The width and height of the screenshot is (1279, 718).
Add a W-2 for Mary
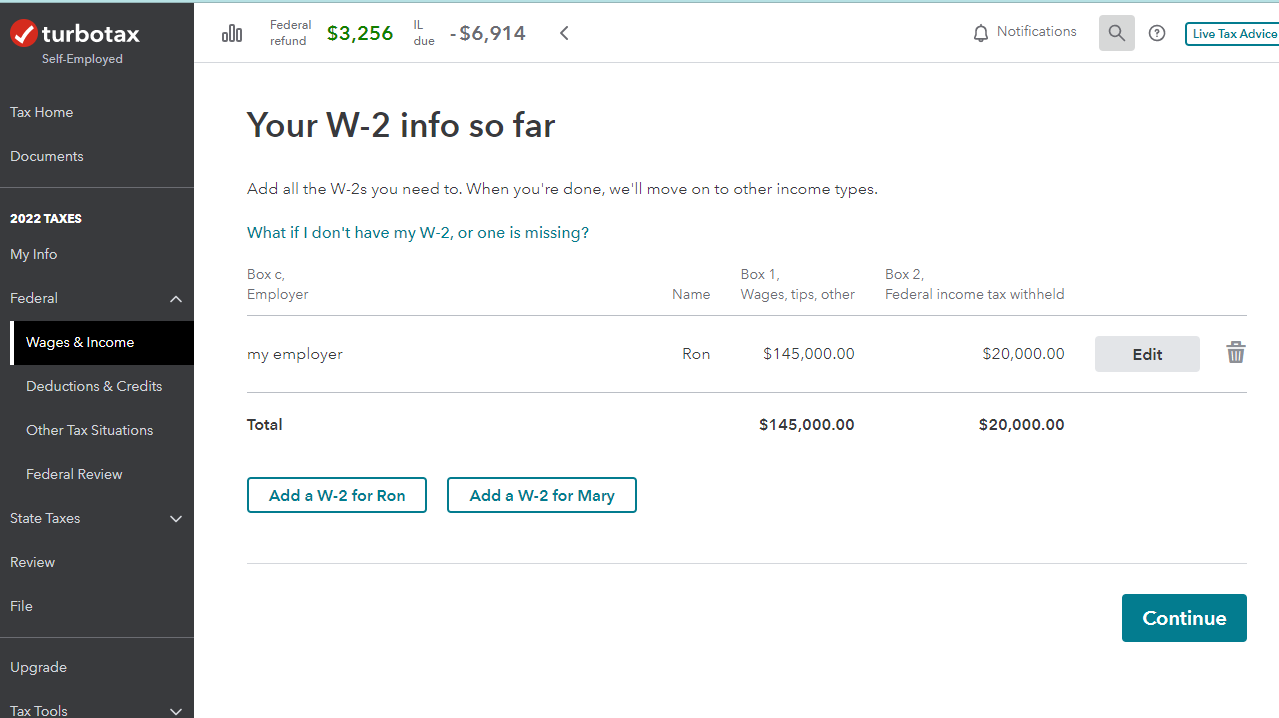tap(542, 495)
